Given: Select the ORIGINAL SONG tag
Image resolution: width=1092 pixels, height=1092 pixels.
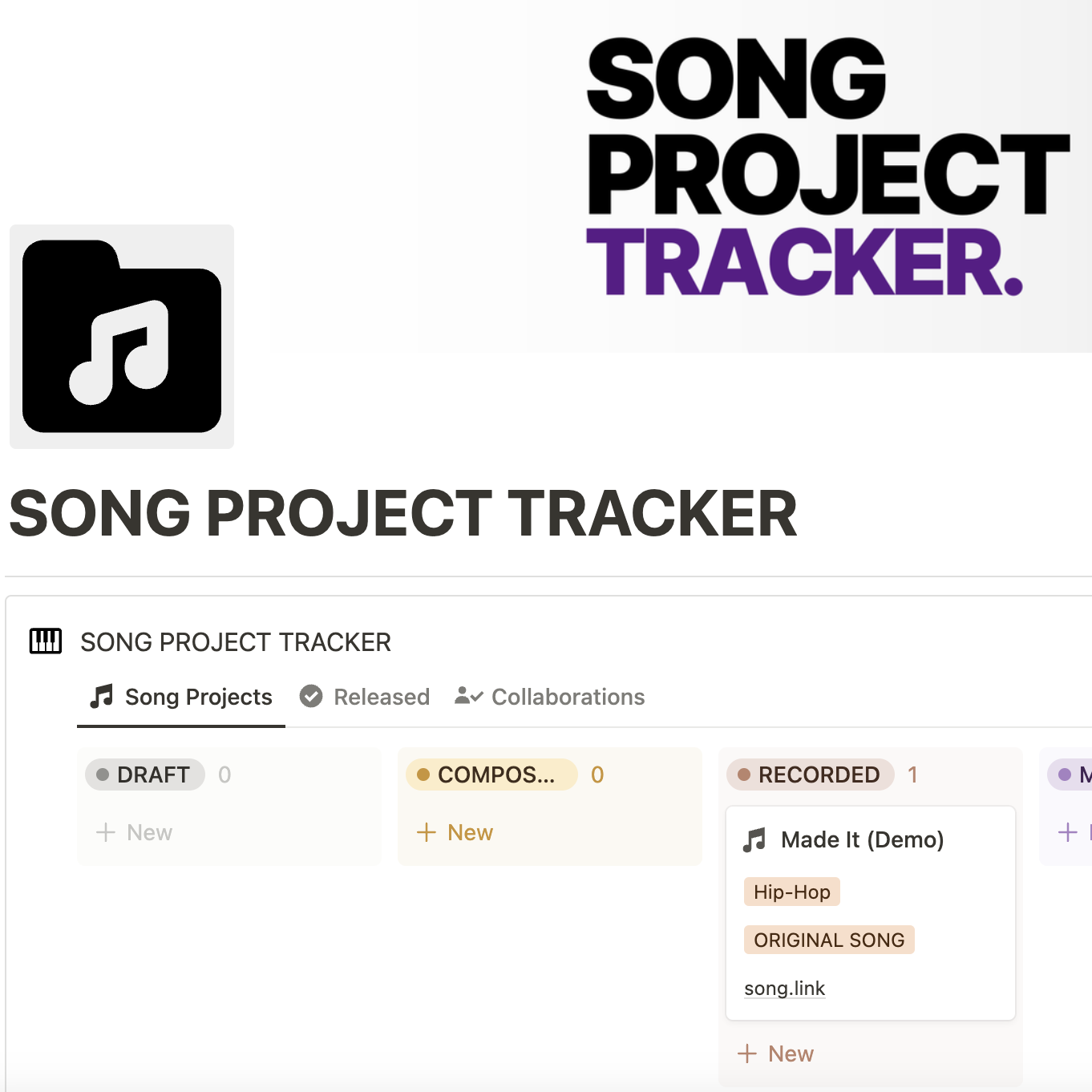Looking at the screenshot, I should (x=829, y=940).
